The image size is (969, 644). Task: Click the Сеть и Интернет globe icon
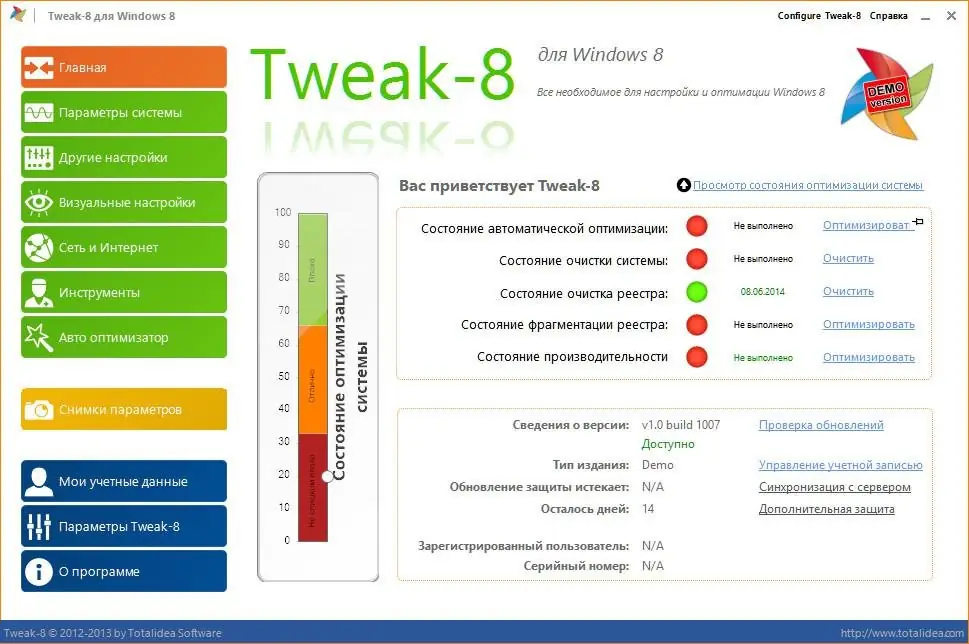pyautogui.click(x=38, y=247)
